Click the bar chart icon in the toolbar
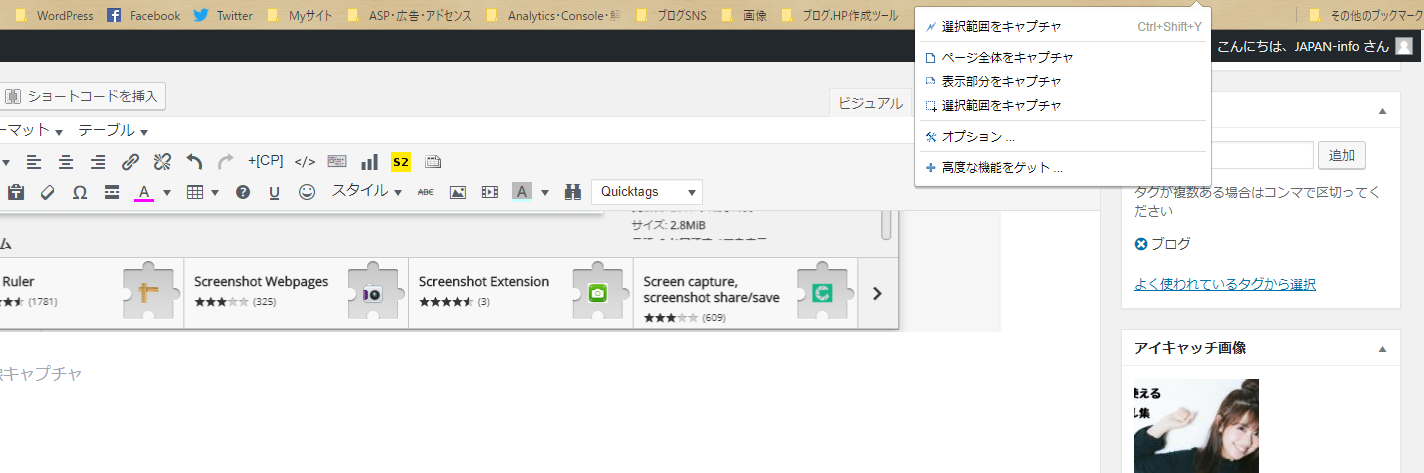Viewport: 1424px width, 473px height. click(369, 162)
